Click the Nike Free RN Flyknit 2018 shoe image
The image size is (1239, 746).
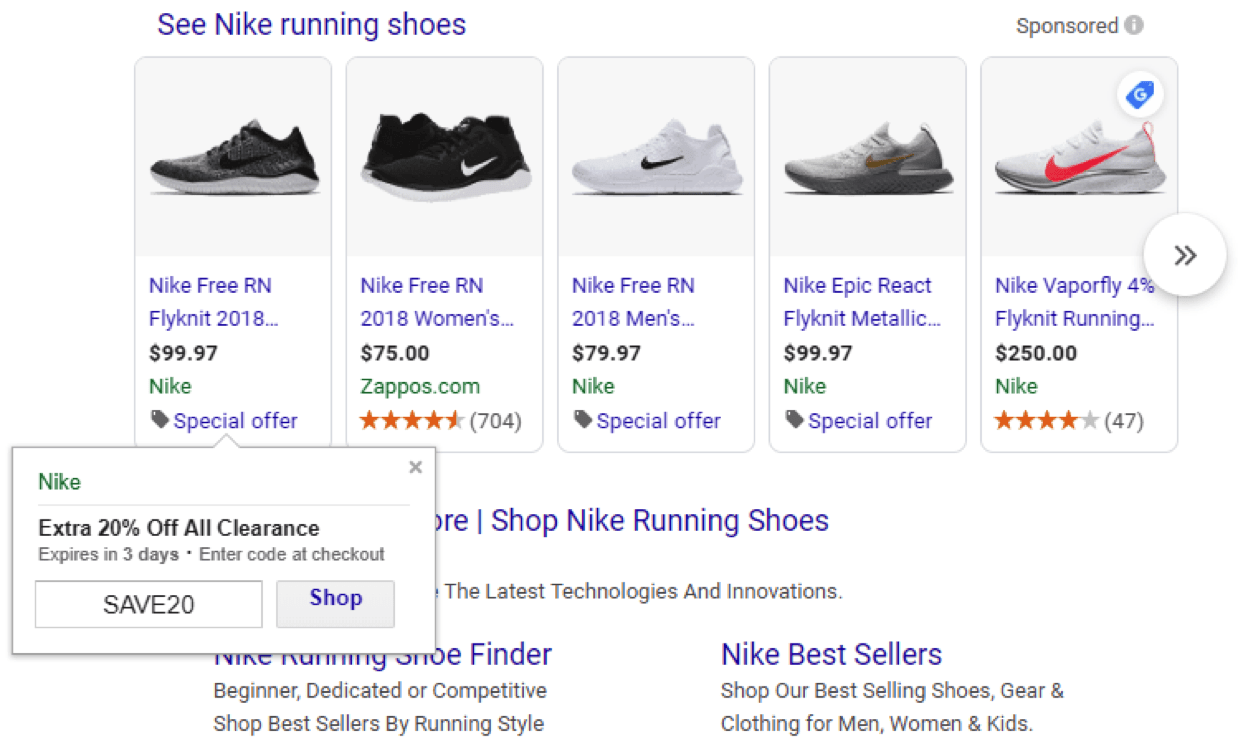pos(233,157)
